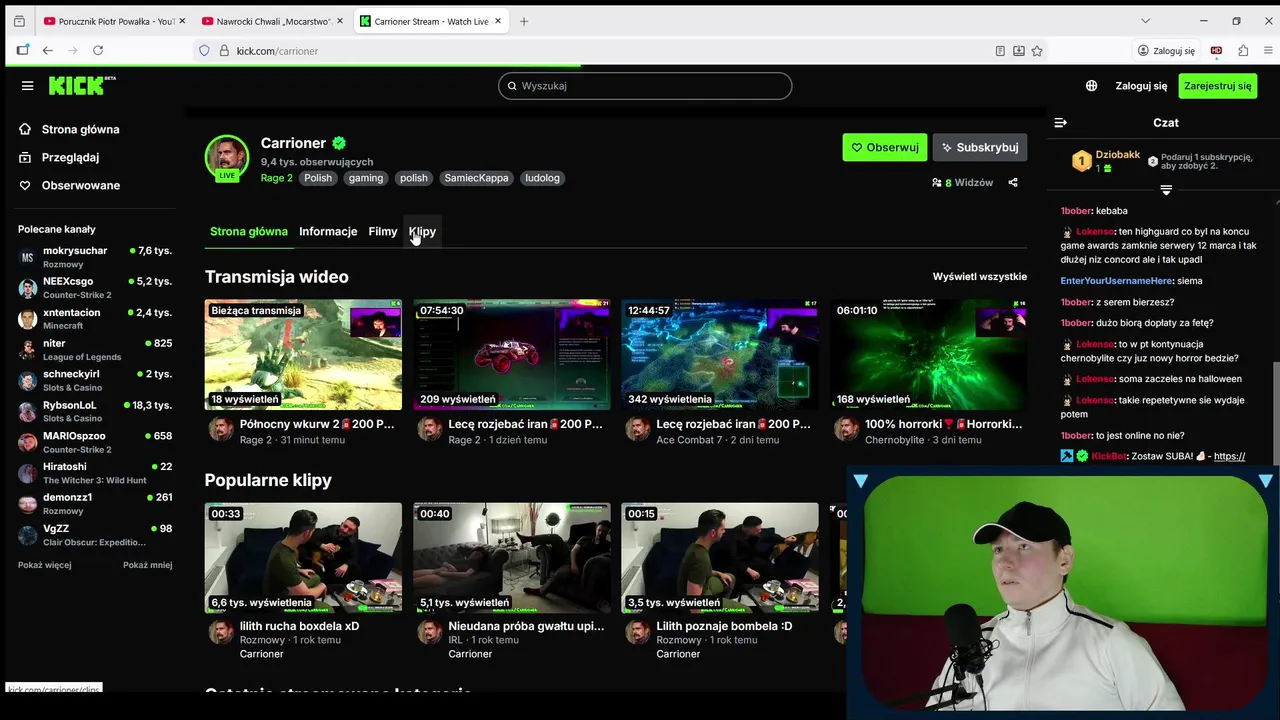Open Strona główna home icon in sidebar

[25, 129]
